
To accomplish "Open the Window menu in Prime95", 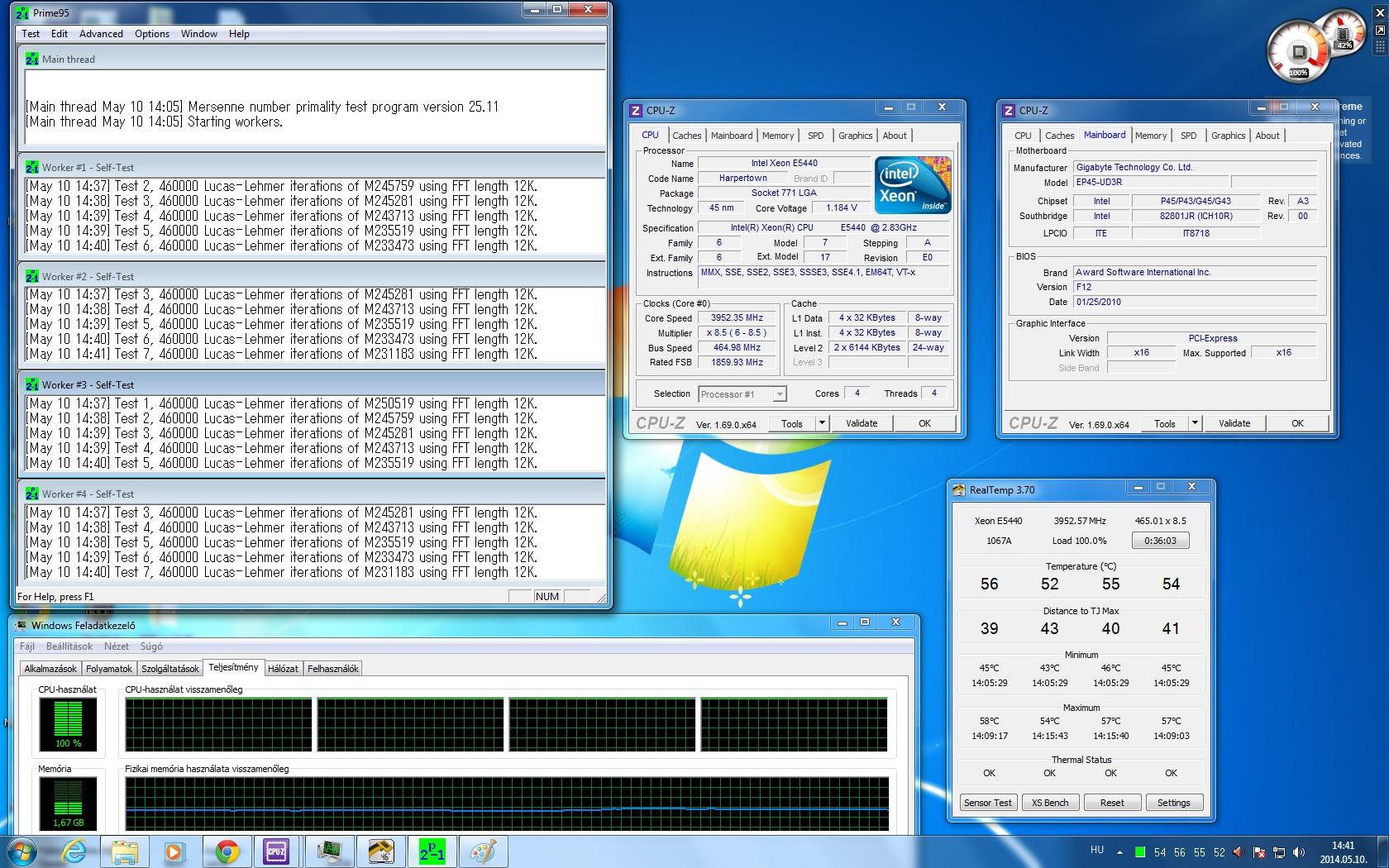I will click(x=199, y=34).
